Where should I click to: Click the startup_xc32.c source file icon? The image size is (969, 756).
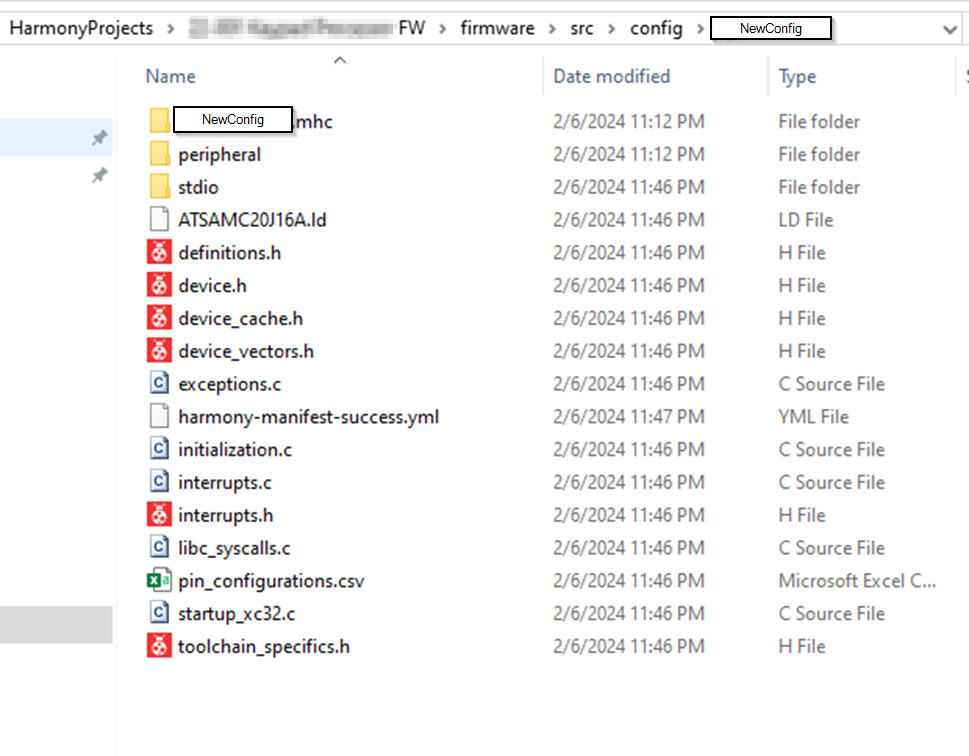pos(160,613)
